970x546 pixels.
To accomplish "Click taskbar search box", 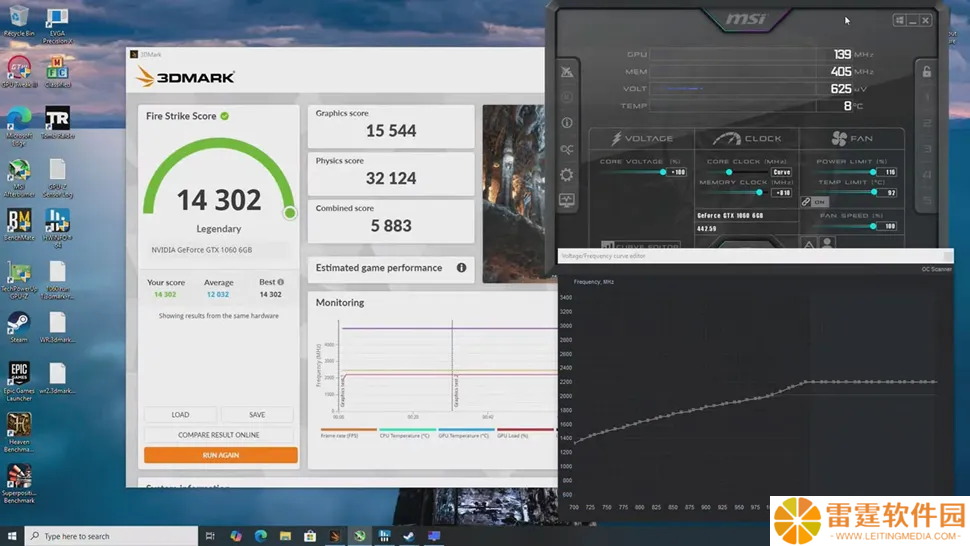I will [111, 536].
